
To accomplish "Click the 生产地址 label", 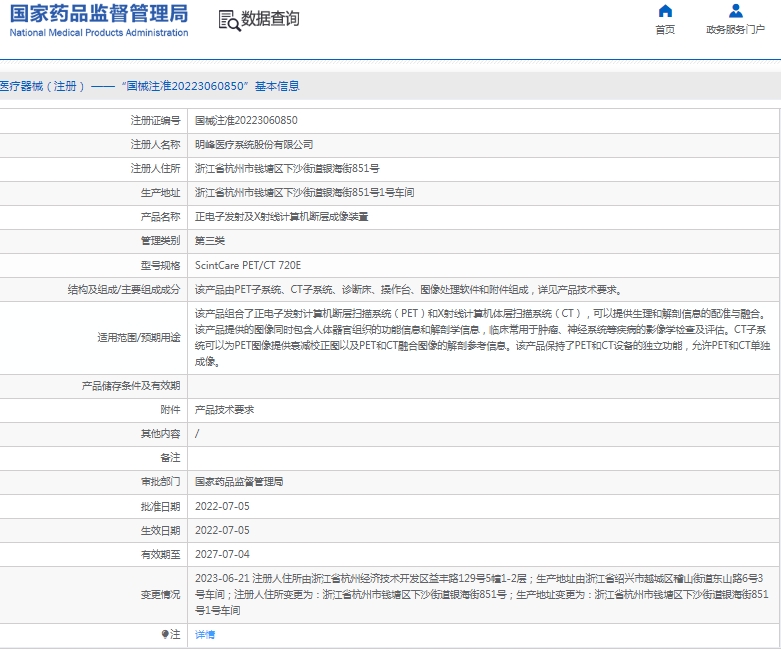I will 160,192.
